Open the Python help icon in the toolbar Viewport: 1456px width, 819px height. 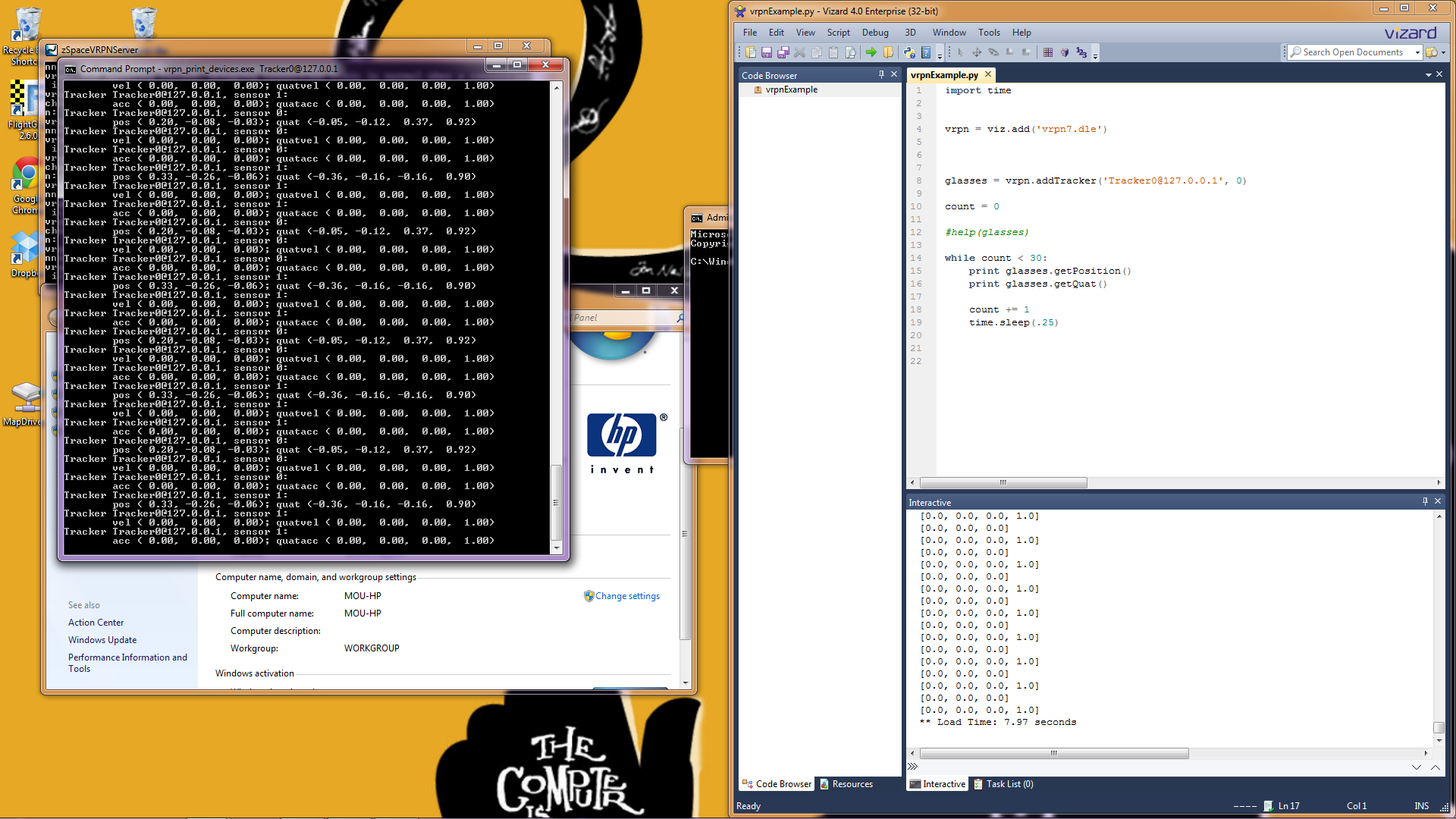(x=908, y=52)
